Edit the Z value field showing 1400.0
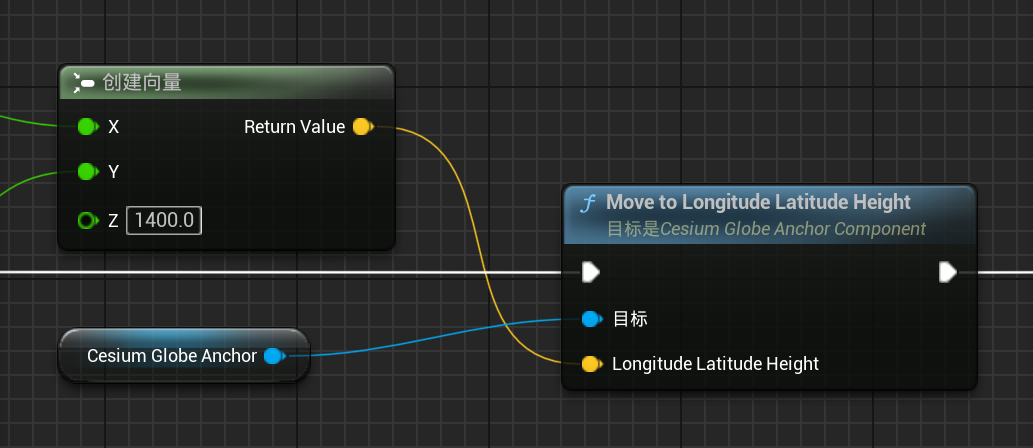Screen dimensions: 1033x448 click(164, 221)
